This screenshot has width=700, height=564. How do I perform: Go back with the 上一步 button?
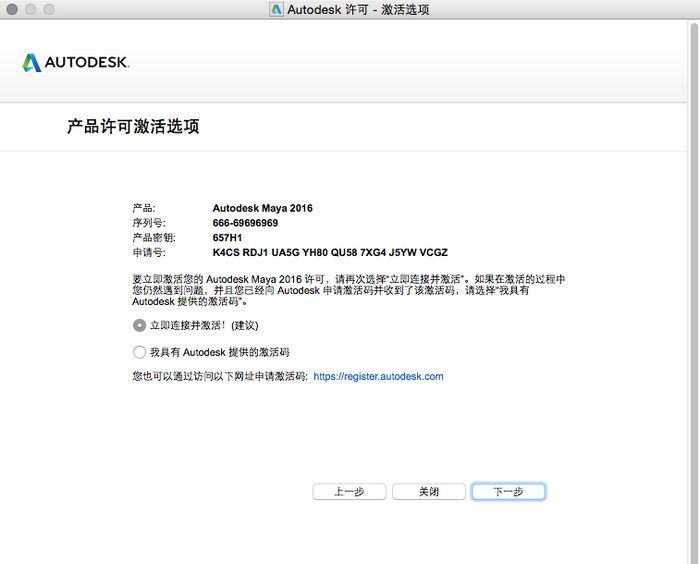[x=349, y=492]
